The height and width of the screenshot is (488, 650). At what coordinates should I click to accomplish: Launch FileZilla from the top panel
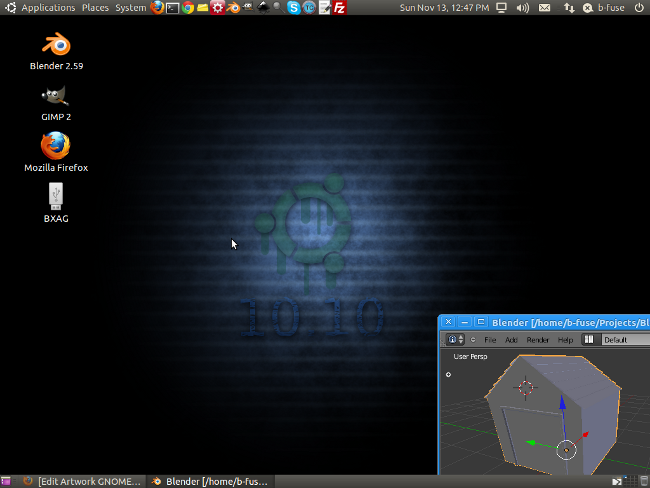[x=340, y=7]
